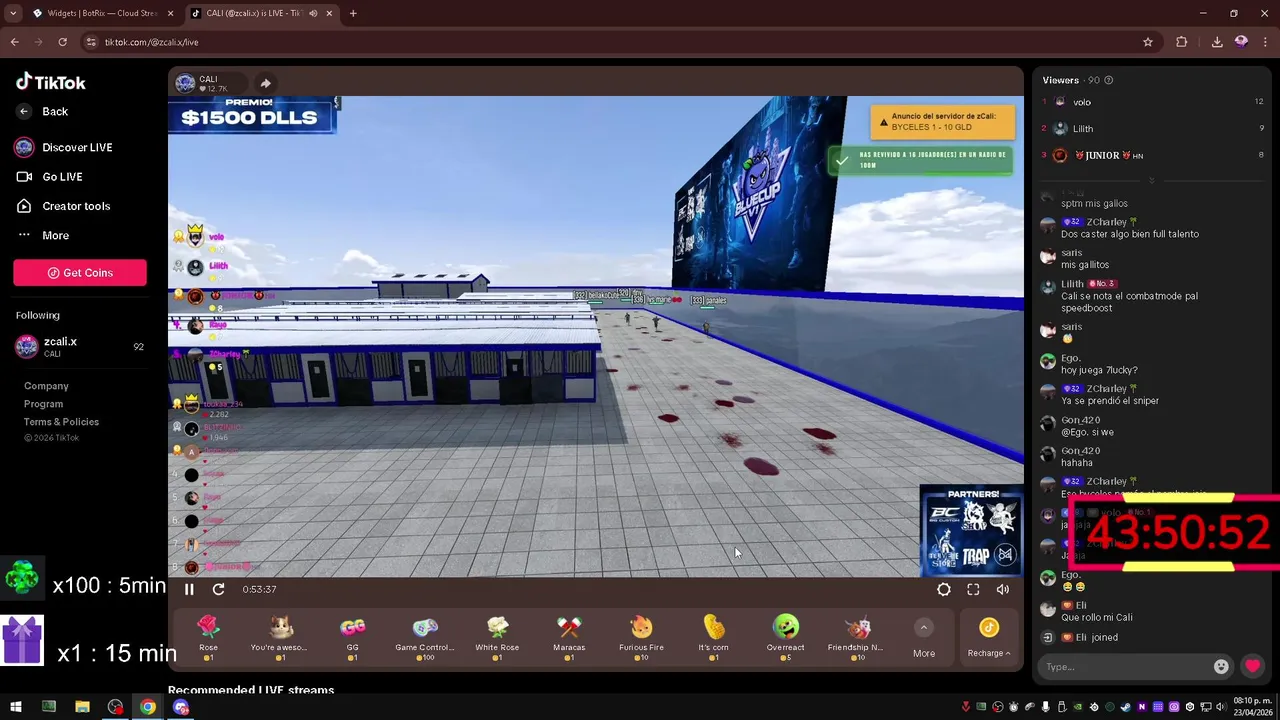This screenshot has width=1280, height=720.
Task: Open Chrome three-dot menu
Action: 1265,42
